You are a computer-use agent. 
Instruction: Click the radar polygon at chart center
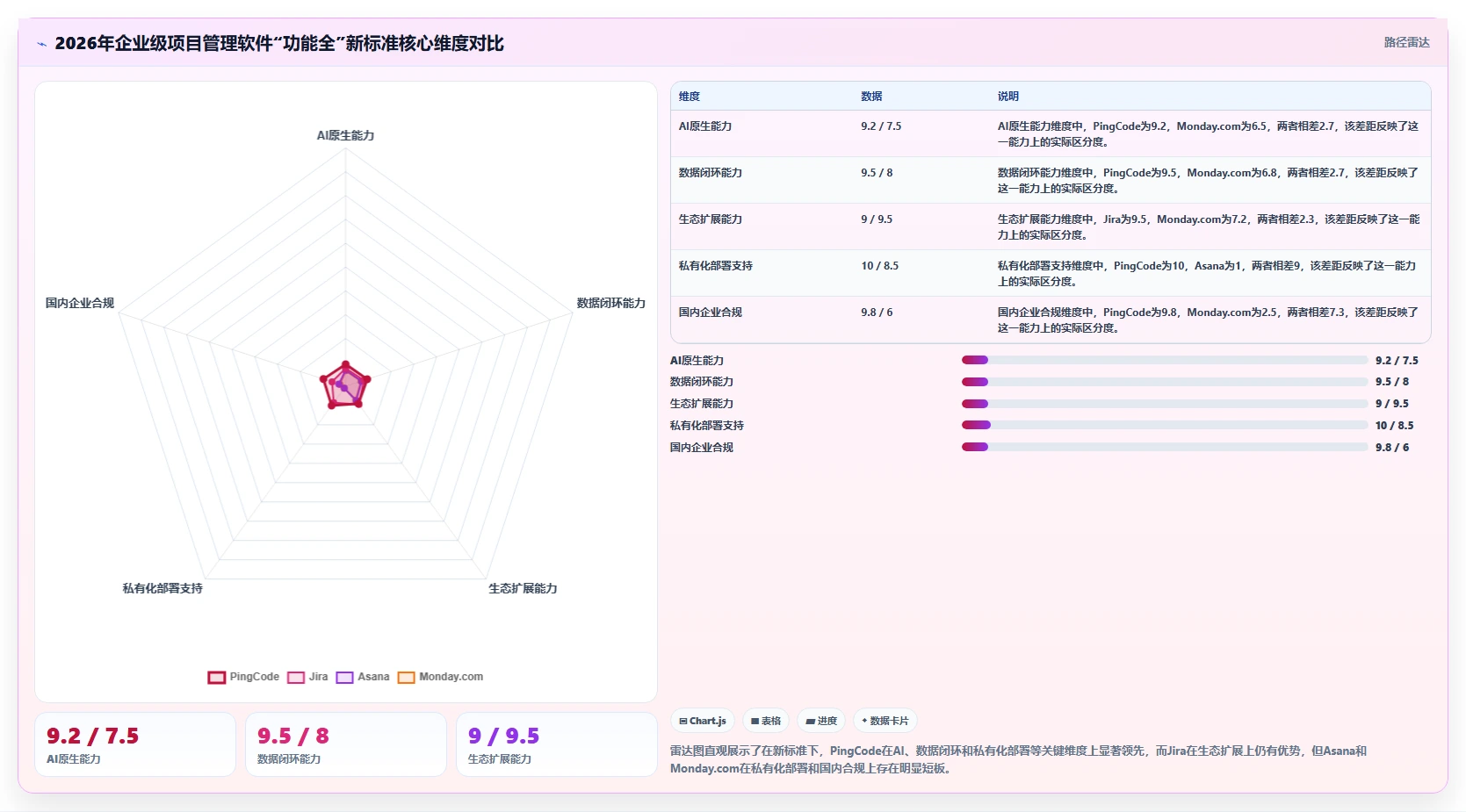pos(345,386)
